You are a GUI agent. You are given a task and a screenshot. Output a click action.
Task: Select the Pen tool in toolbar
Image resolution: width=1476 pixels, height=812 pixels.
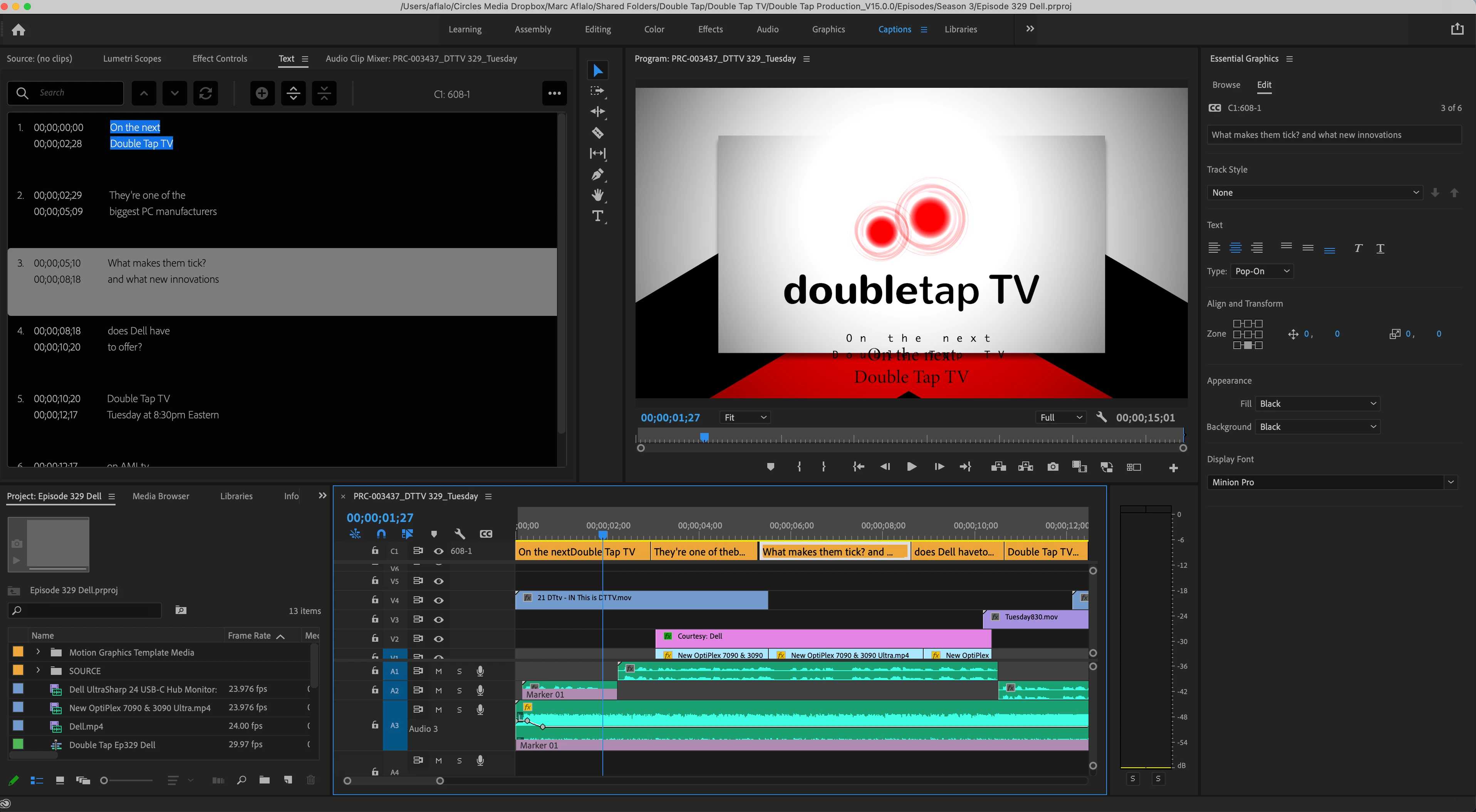point(598,174)
